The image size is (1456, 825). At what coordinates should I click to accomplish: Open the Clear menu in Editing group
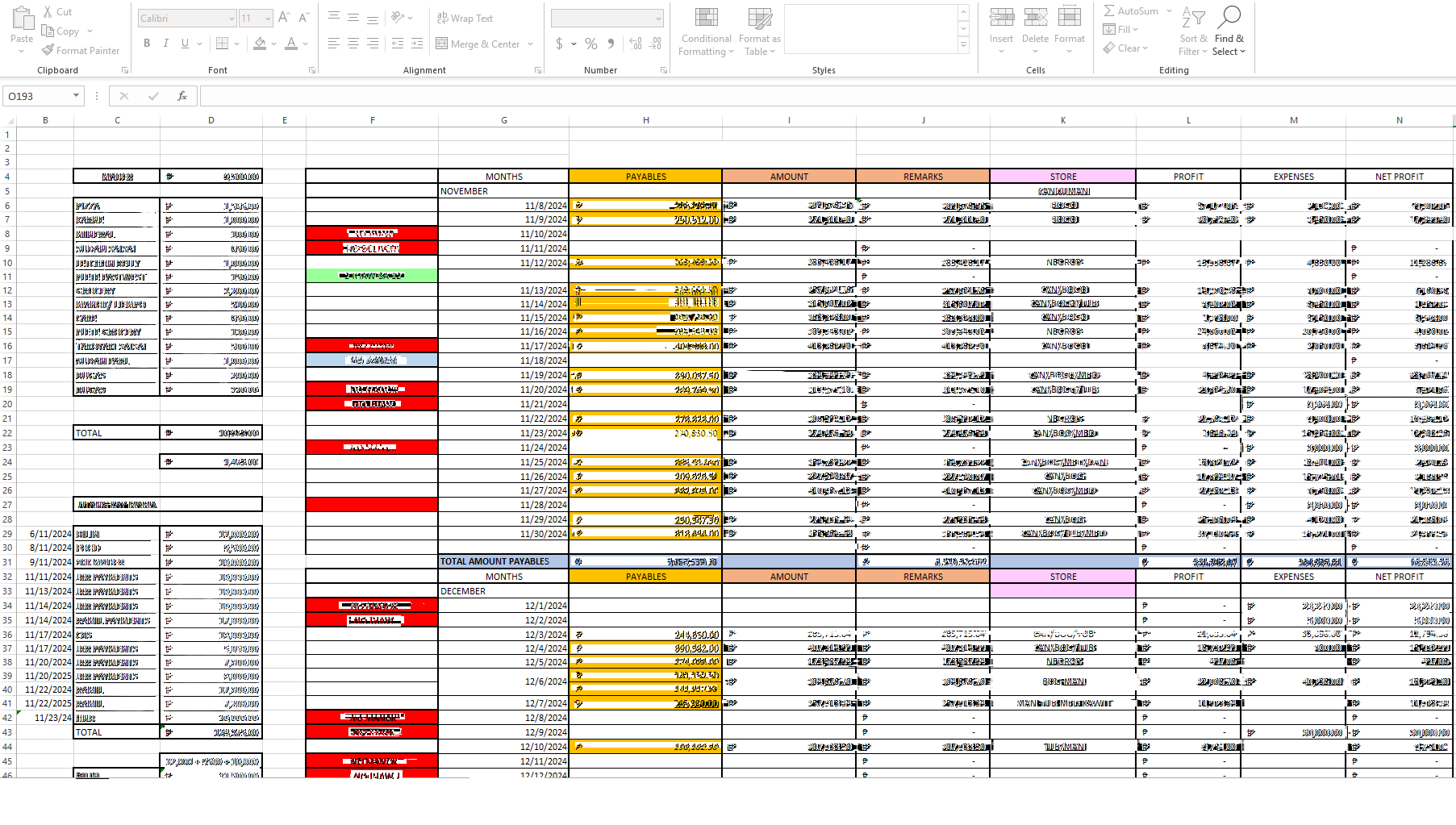click(x=1125, y=48)
